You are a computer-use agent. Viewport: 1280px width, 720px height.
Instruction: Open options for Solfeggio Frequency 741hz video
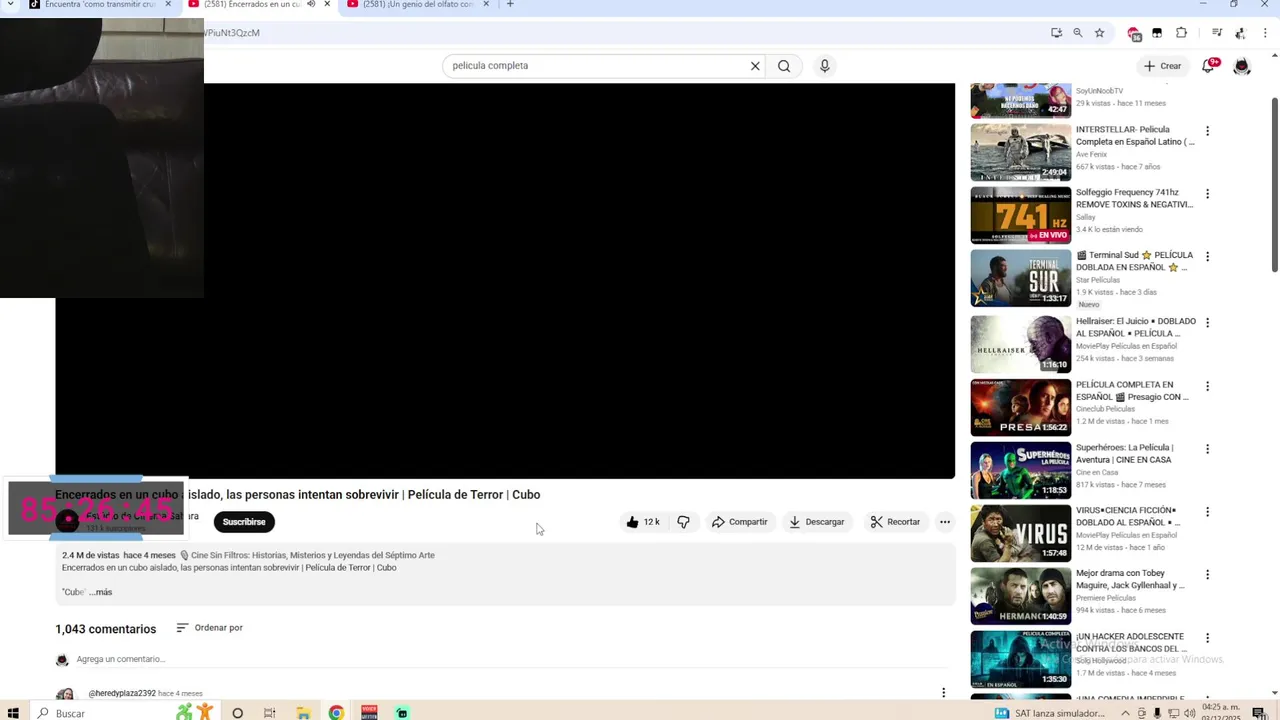click(1207, 194)
